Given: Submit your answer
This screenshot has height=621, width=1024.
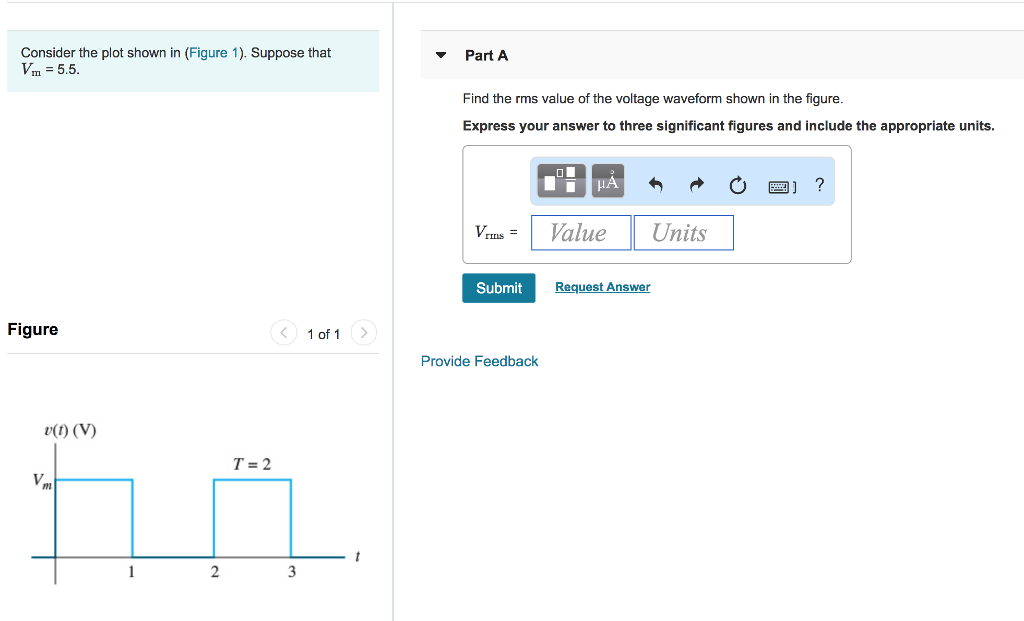Looking at the screenshot, I should click(498, 288).
